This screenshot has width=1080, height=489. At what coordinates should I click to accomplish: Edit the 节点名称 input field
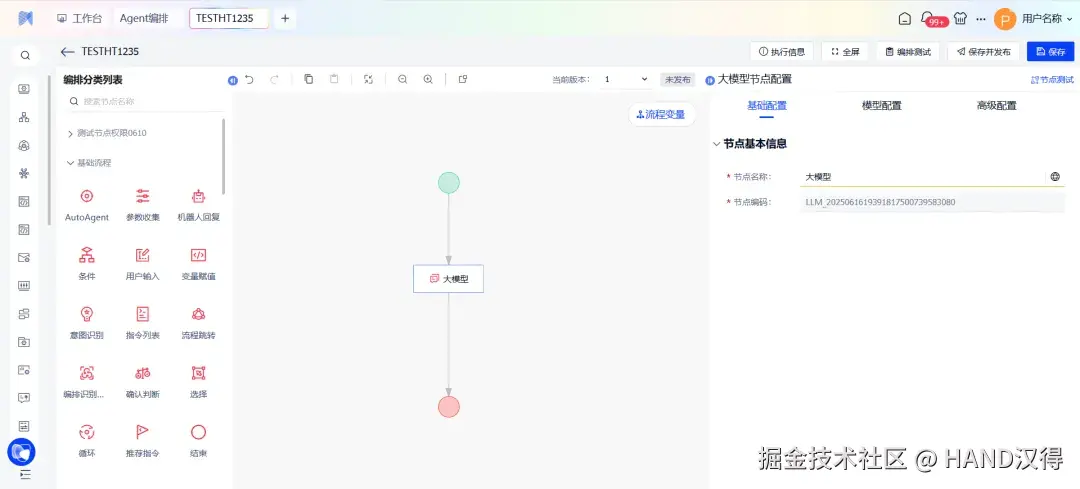pos(922,177)
